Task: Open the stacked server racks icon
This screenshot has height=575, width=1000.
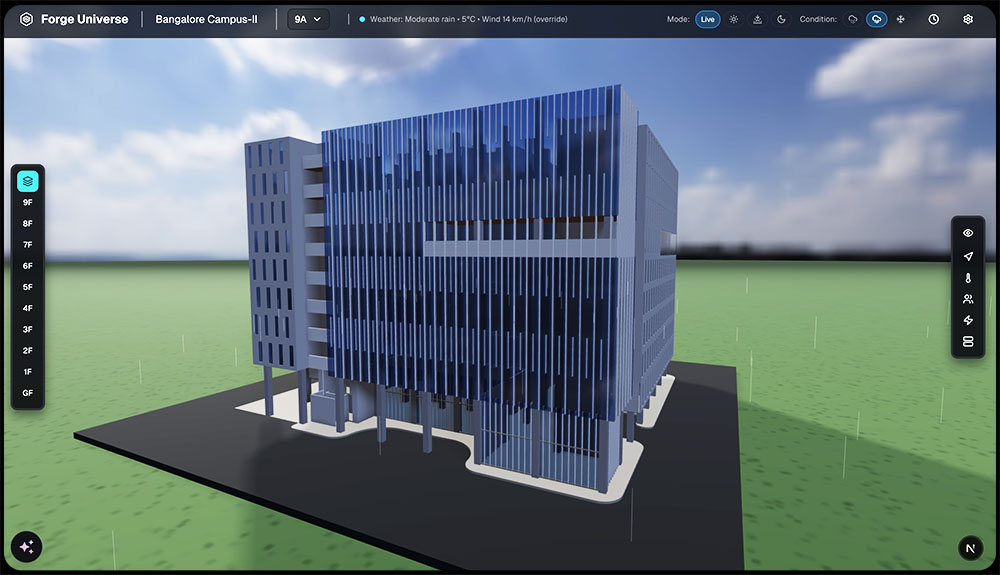Action: (968, 342)
